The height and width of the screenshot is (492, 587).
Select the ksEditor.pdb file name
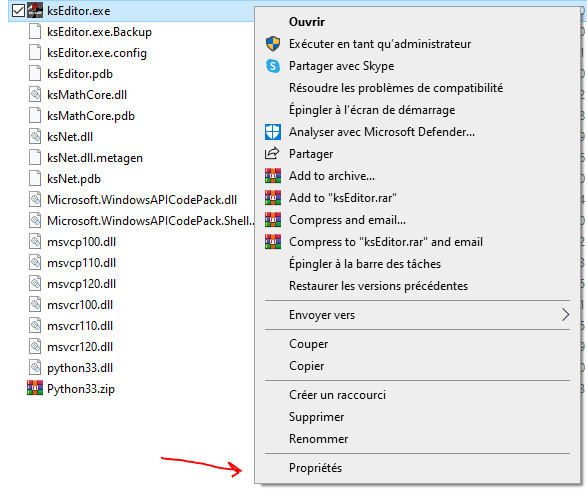80,74
